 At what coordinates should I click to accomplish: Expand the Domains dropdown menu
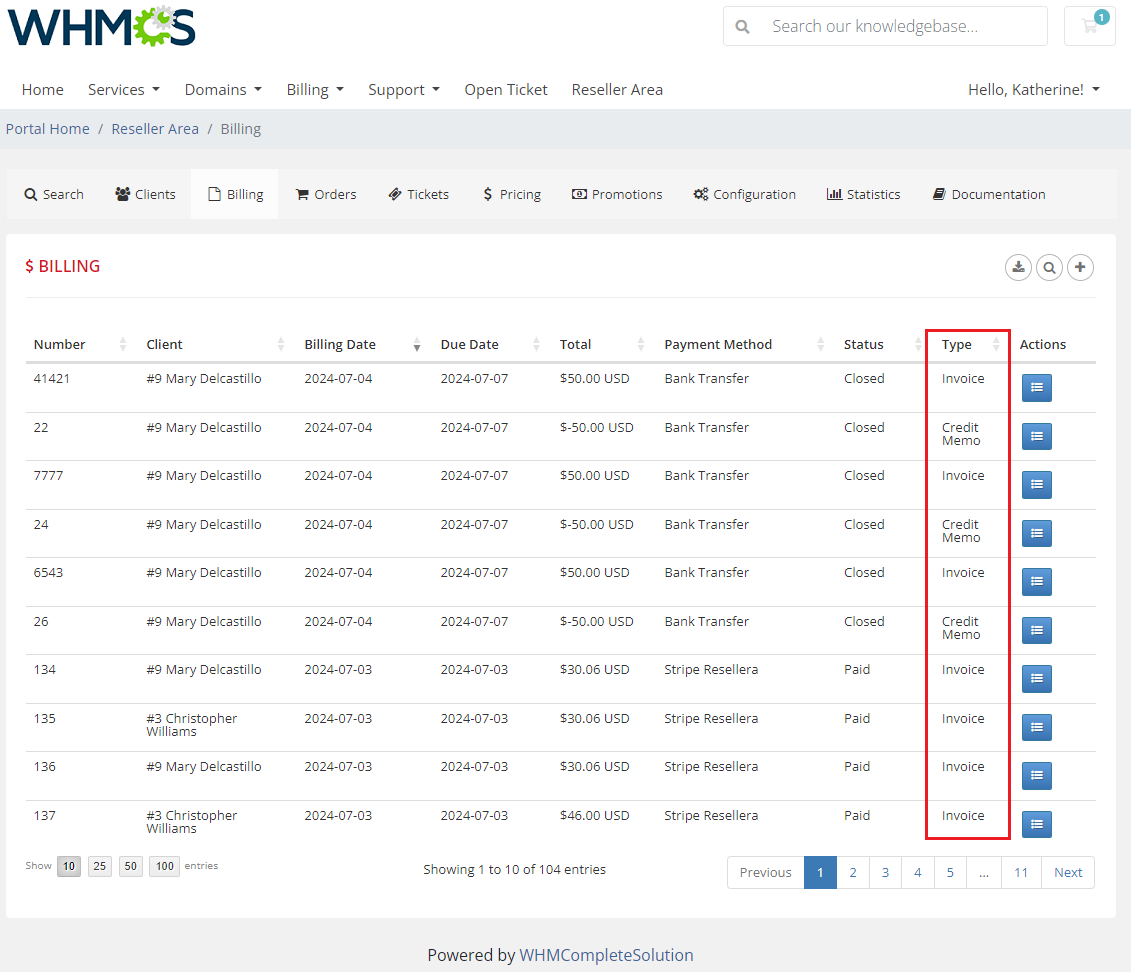click(x=223, y=89)
